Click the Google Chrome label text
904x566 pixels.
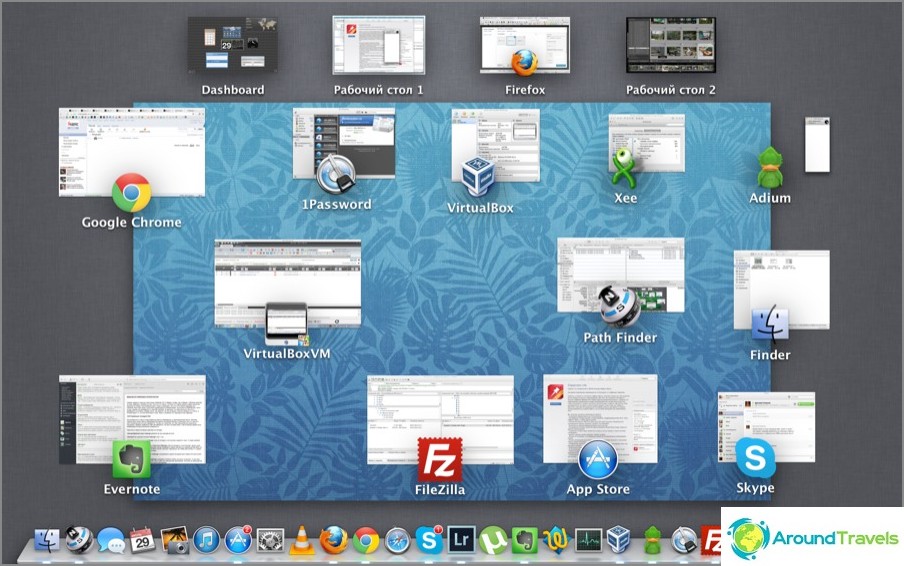(131, 222)
